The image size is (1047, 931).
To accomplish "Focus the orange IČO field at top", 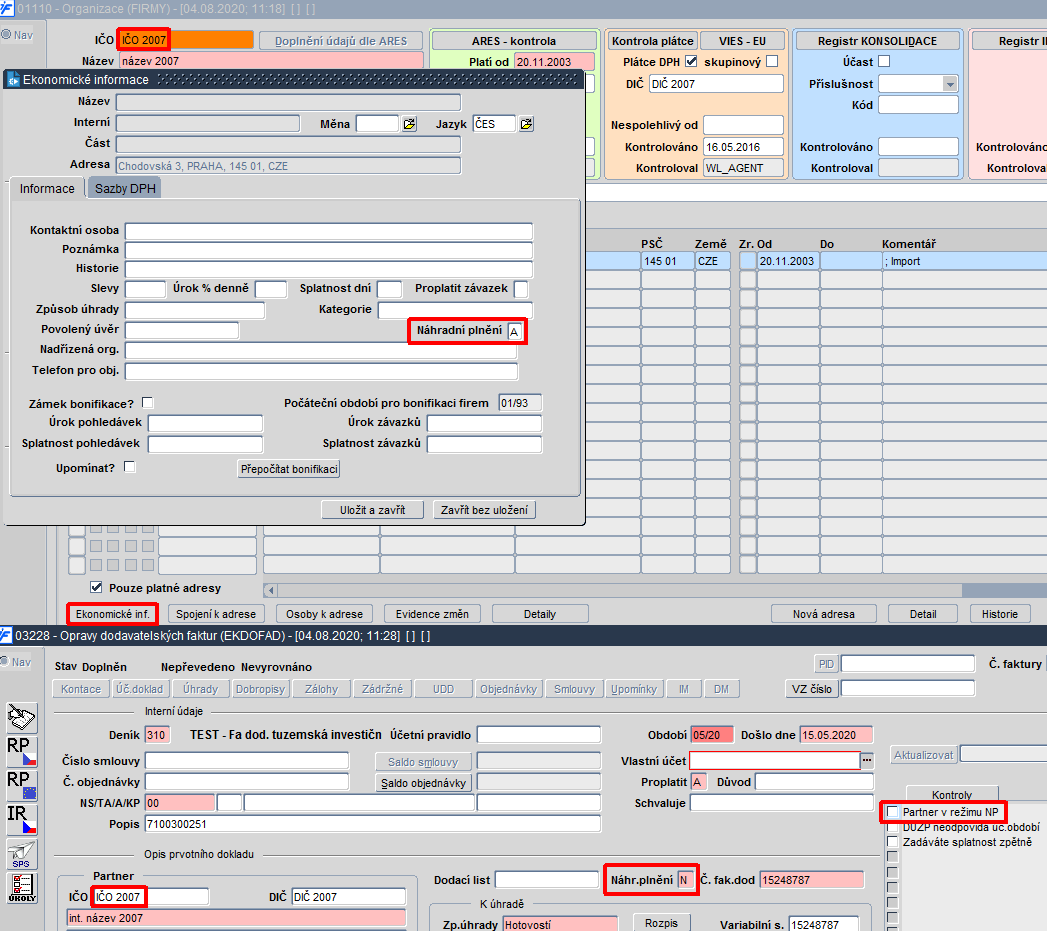I will point(186,40).
